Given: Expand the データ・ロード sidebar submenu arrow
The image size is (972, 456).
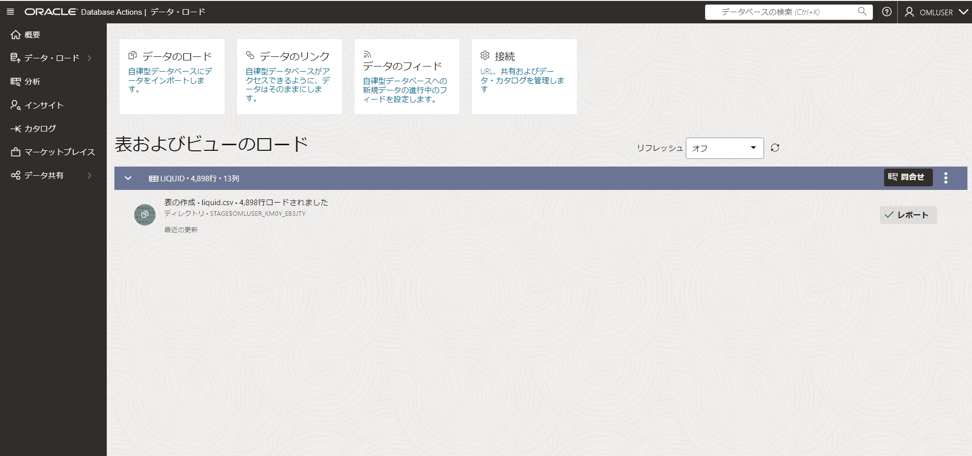Looking at the screenshot, I should [89, 58].
